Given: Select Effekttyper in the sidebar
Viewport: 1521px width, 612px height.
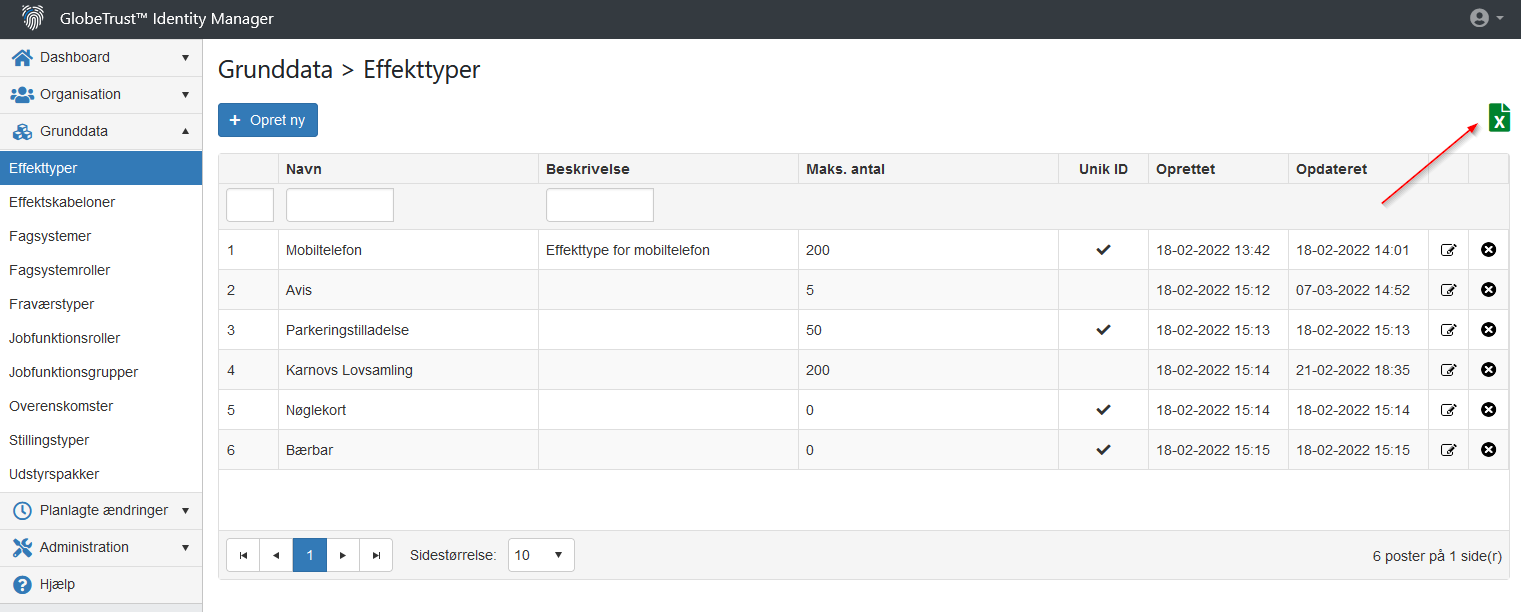Looking at the screenshot, I should point(101,168).
